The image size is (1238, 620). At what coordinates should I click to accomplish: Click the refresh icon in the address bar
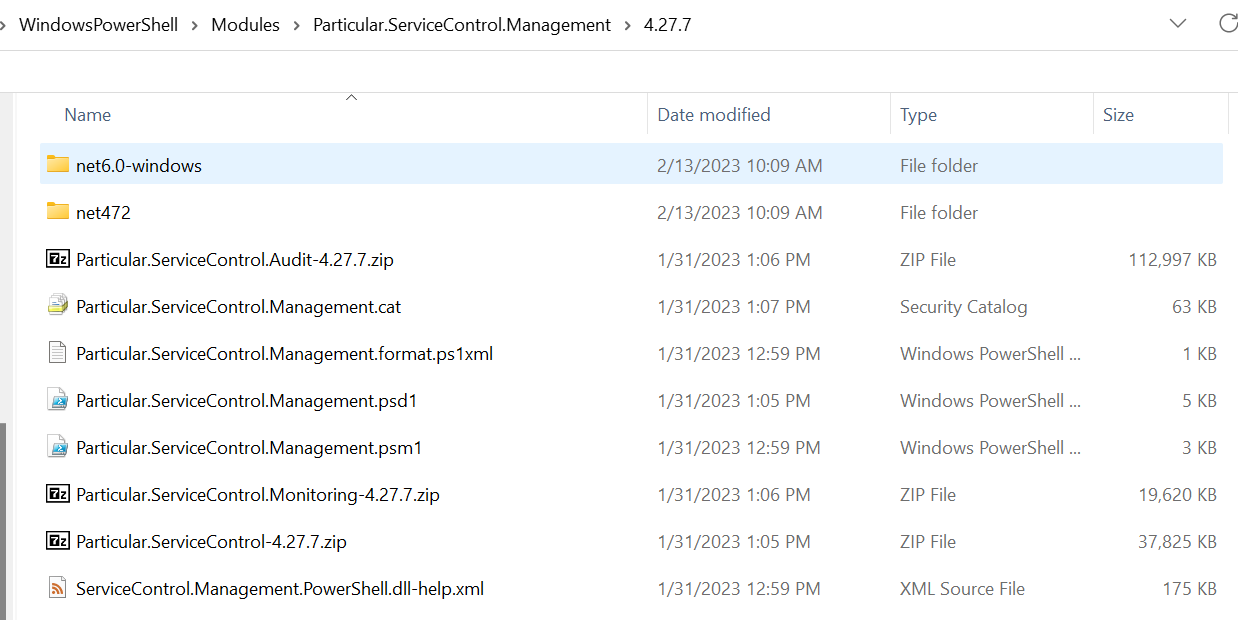(x=1228, y=22)
